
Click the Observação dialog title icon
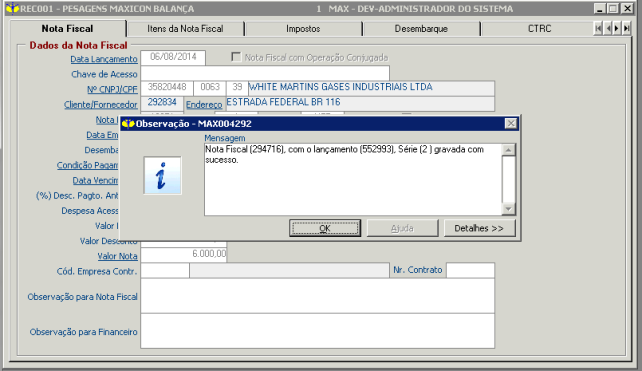click(128, 123)
